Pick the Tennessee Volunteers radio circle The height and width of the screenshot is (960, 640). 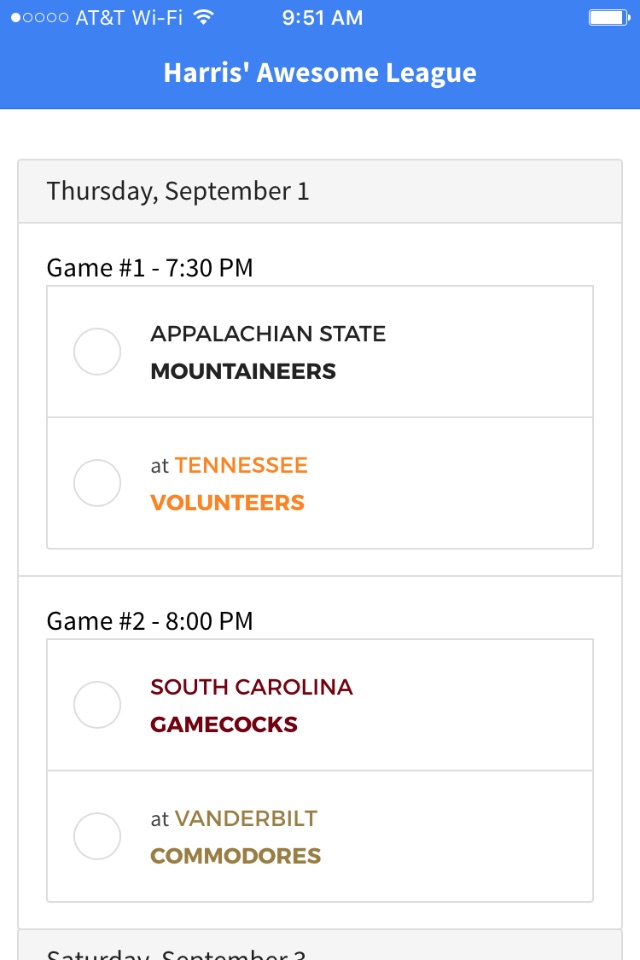(x=98, y=483)
